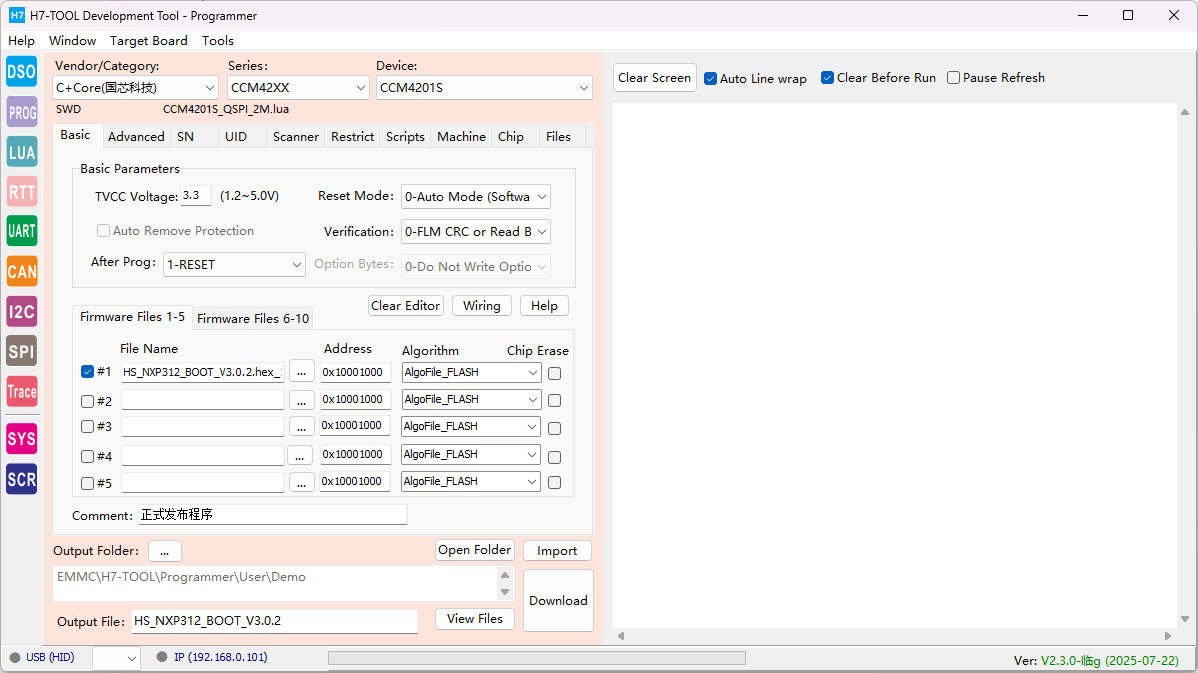1198x673 pixels.
Task: Browse file for firmware slot #1
Action: (x=302, y=372)
